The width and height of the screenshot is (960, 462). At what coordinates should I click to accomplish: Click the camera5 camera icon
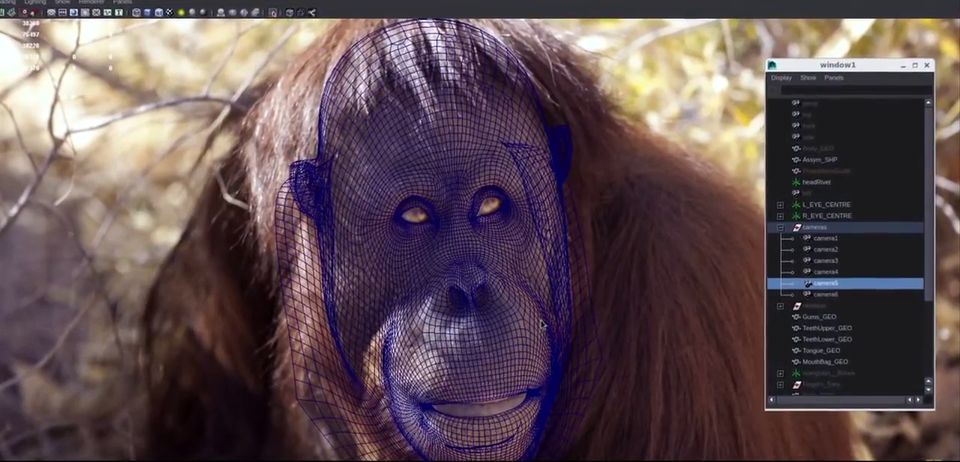point(807,284)
